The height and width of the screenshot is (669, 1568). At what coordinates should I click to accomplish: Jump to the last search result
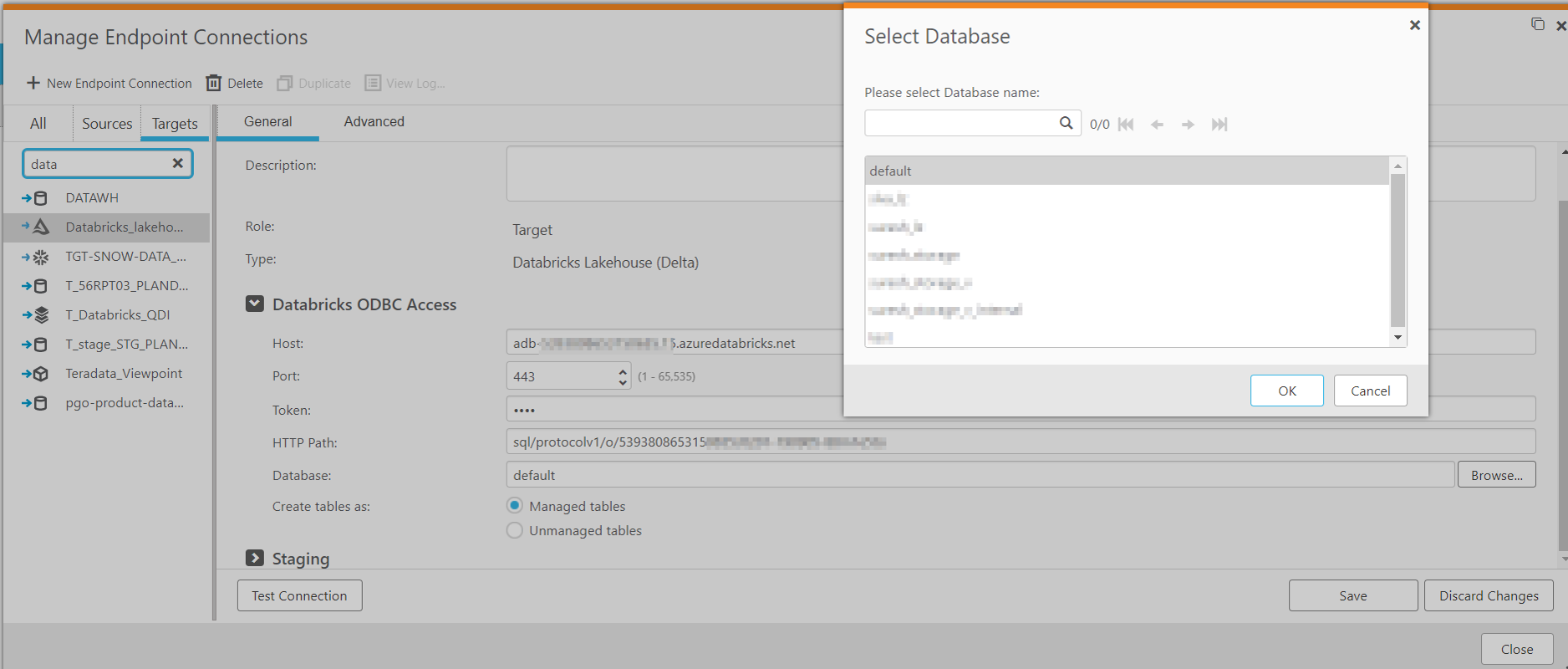(1219, 125)
